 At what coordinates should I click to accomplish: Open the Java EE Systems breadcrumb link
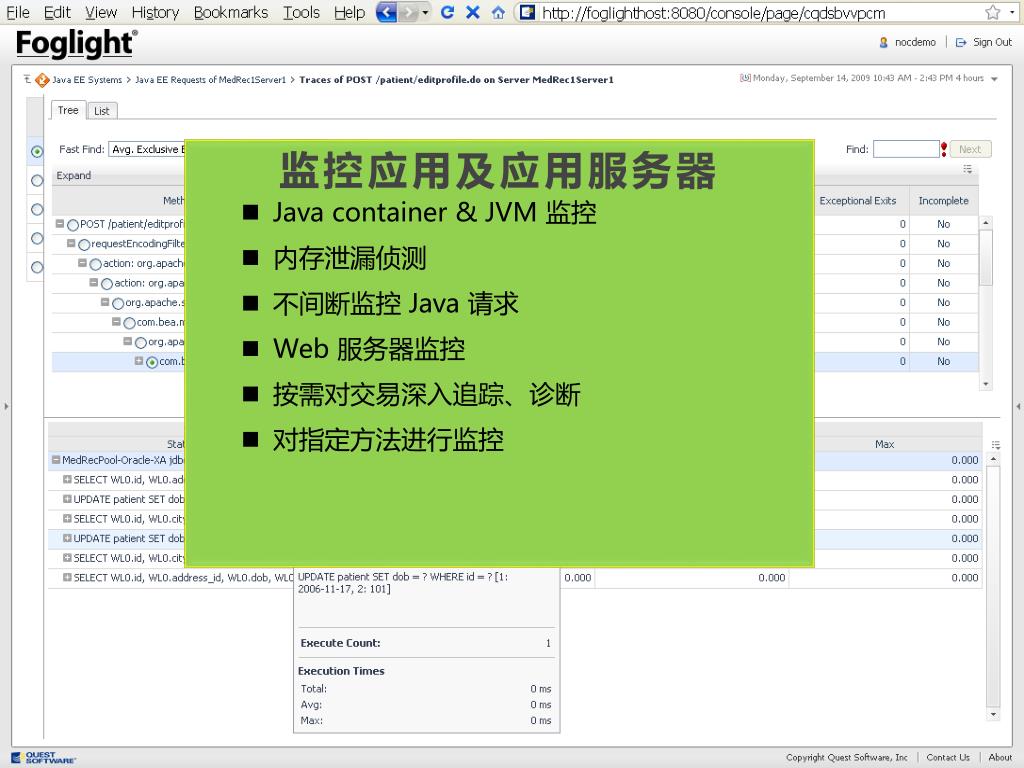[x=87, y=80]
